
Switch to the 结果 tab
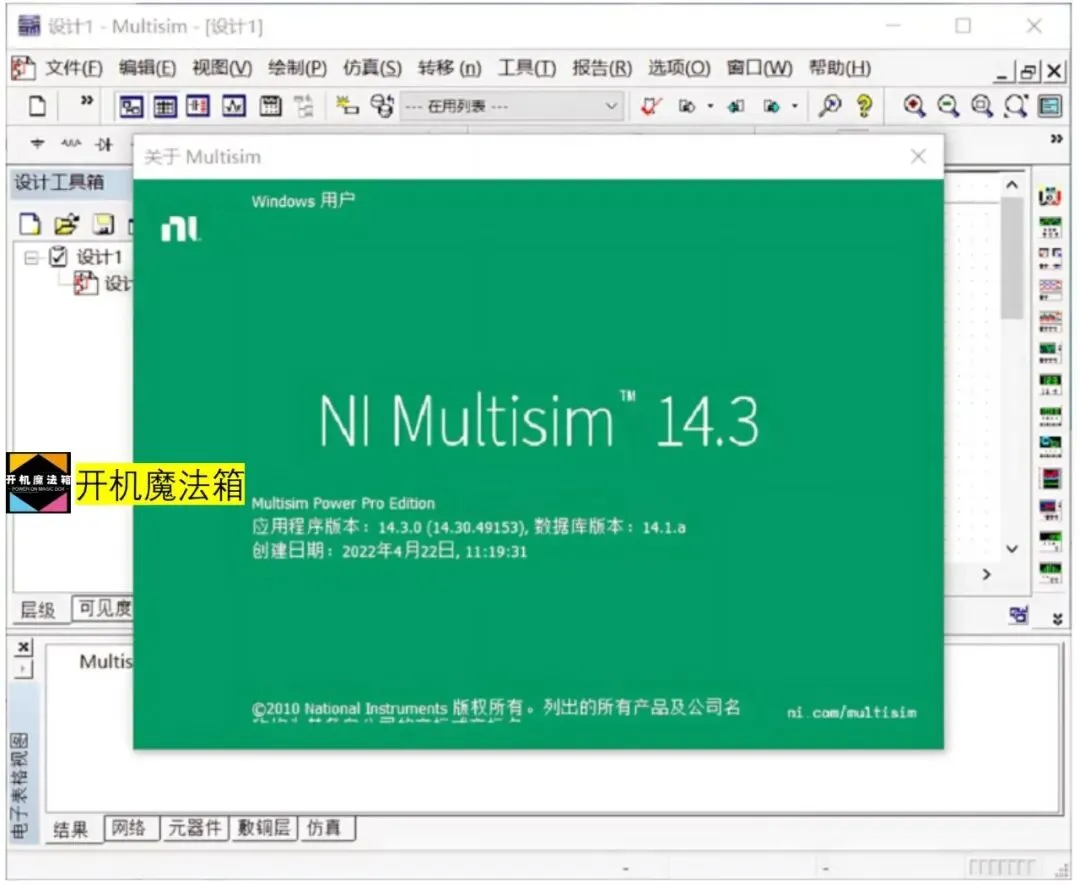[71, 829]
